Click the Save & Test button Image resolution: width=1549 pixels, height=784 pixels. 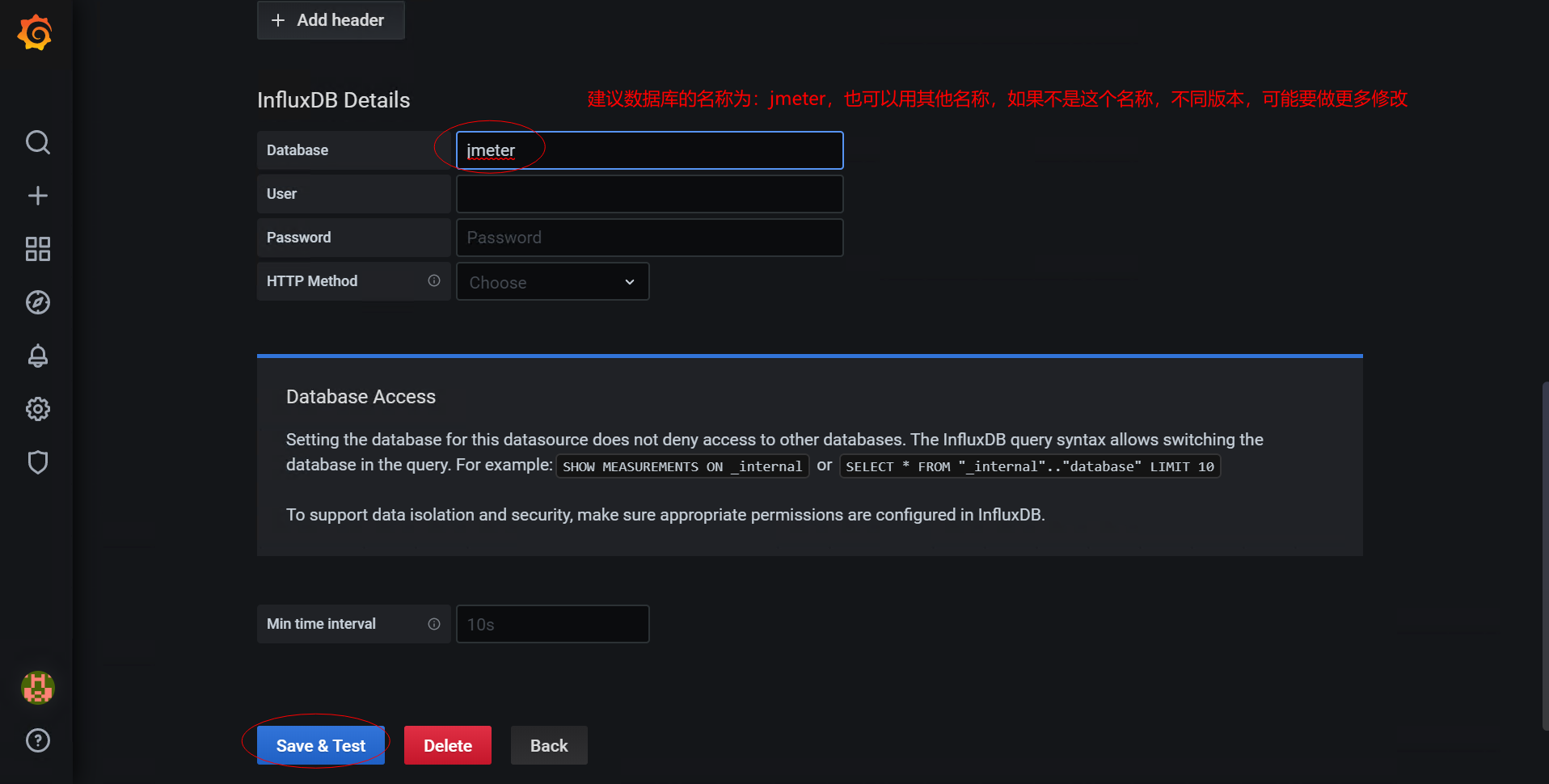click(x=320, y=745)
